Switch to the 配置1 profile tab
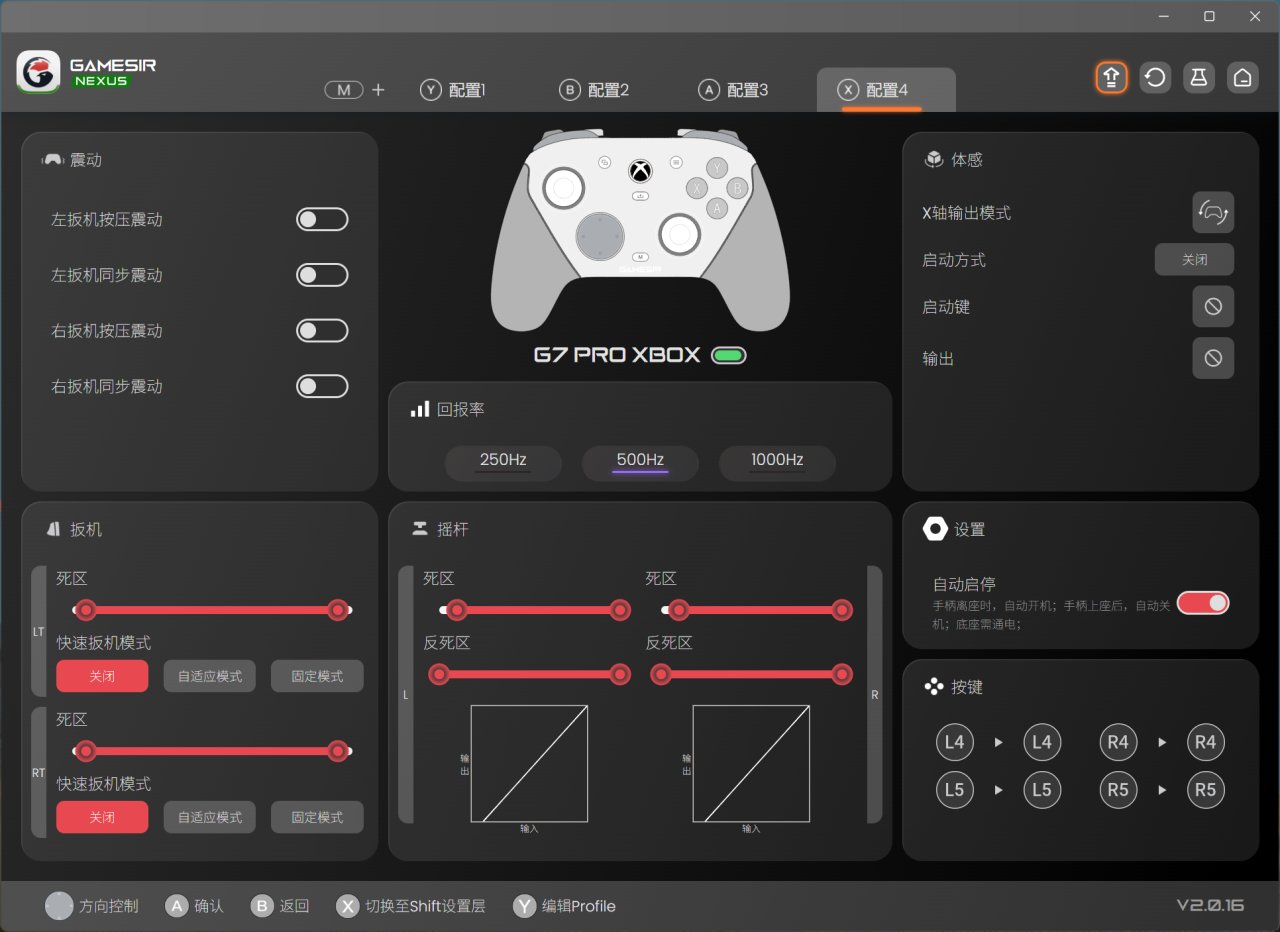 pos(453,90)
